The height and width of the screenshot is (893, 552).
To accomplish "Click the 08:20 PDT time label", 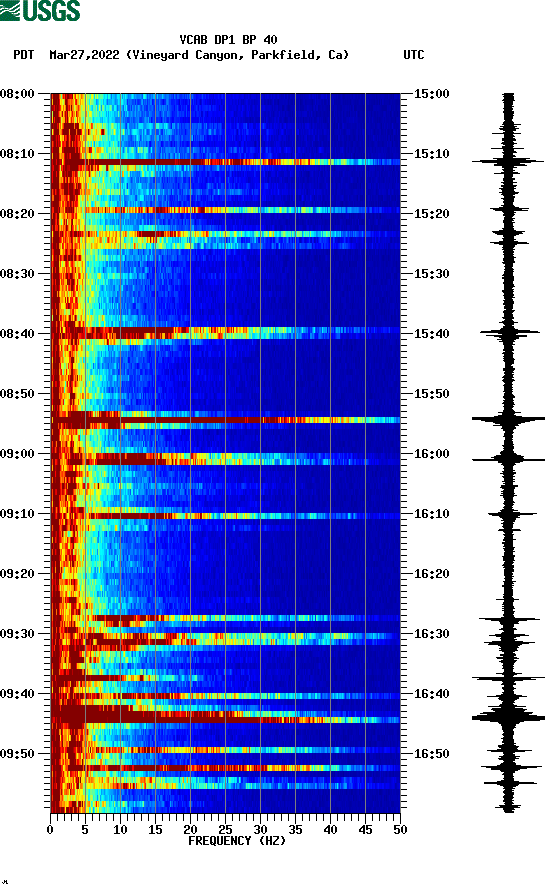I will (x=17, y=214).
